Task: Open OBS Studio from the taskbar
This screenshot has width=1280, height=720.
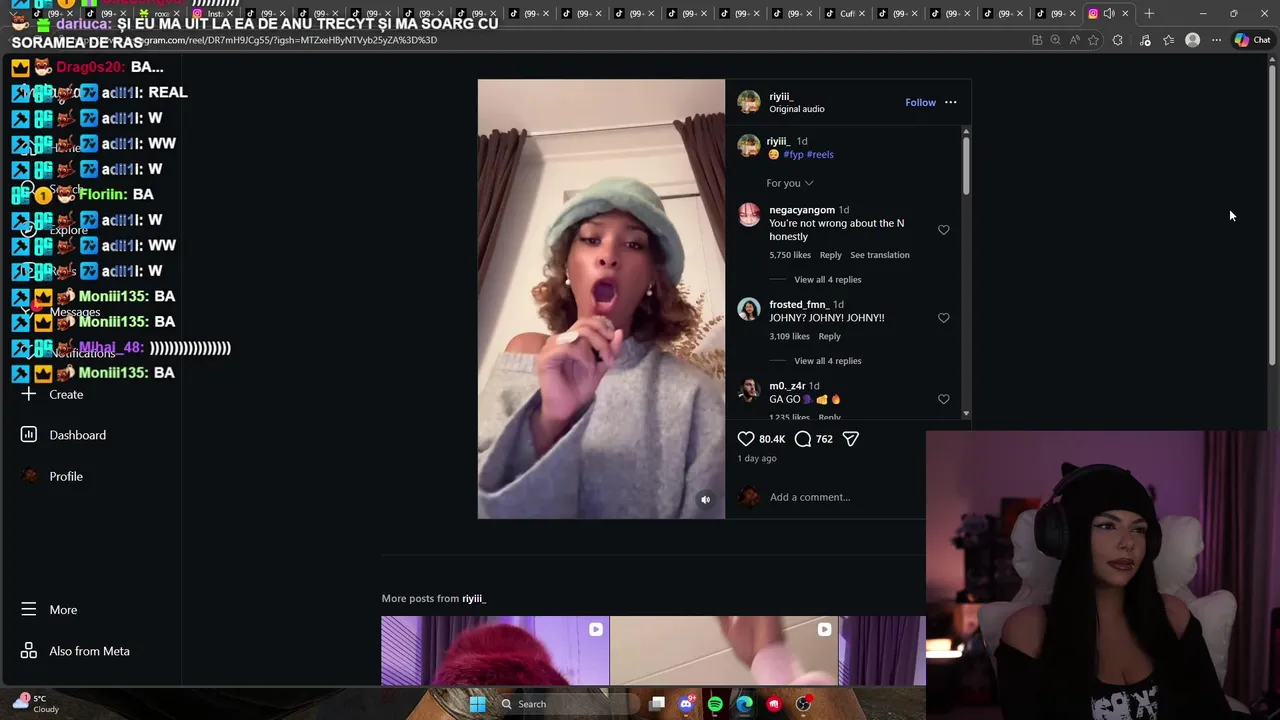Action: point(803,704)
